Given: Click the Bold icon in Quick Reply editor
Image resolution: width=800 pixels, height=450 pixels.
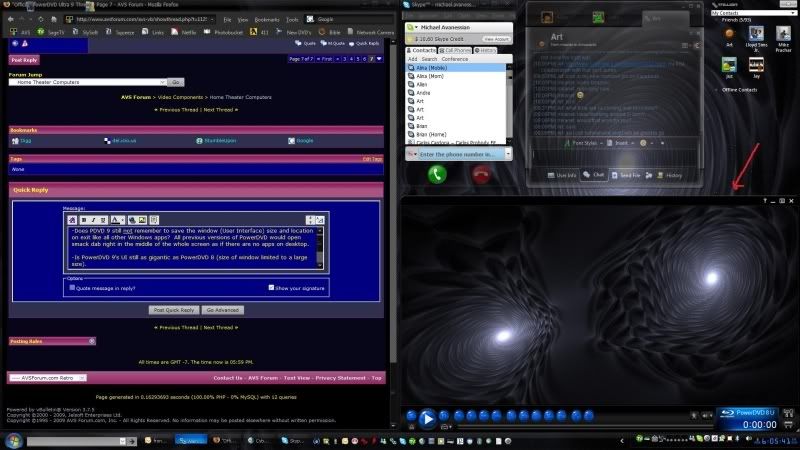Looking at the screenshot, I should click(x=83, y=220).
